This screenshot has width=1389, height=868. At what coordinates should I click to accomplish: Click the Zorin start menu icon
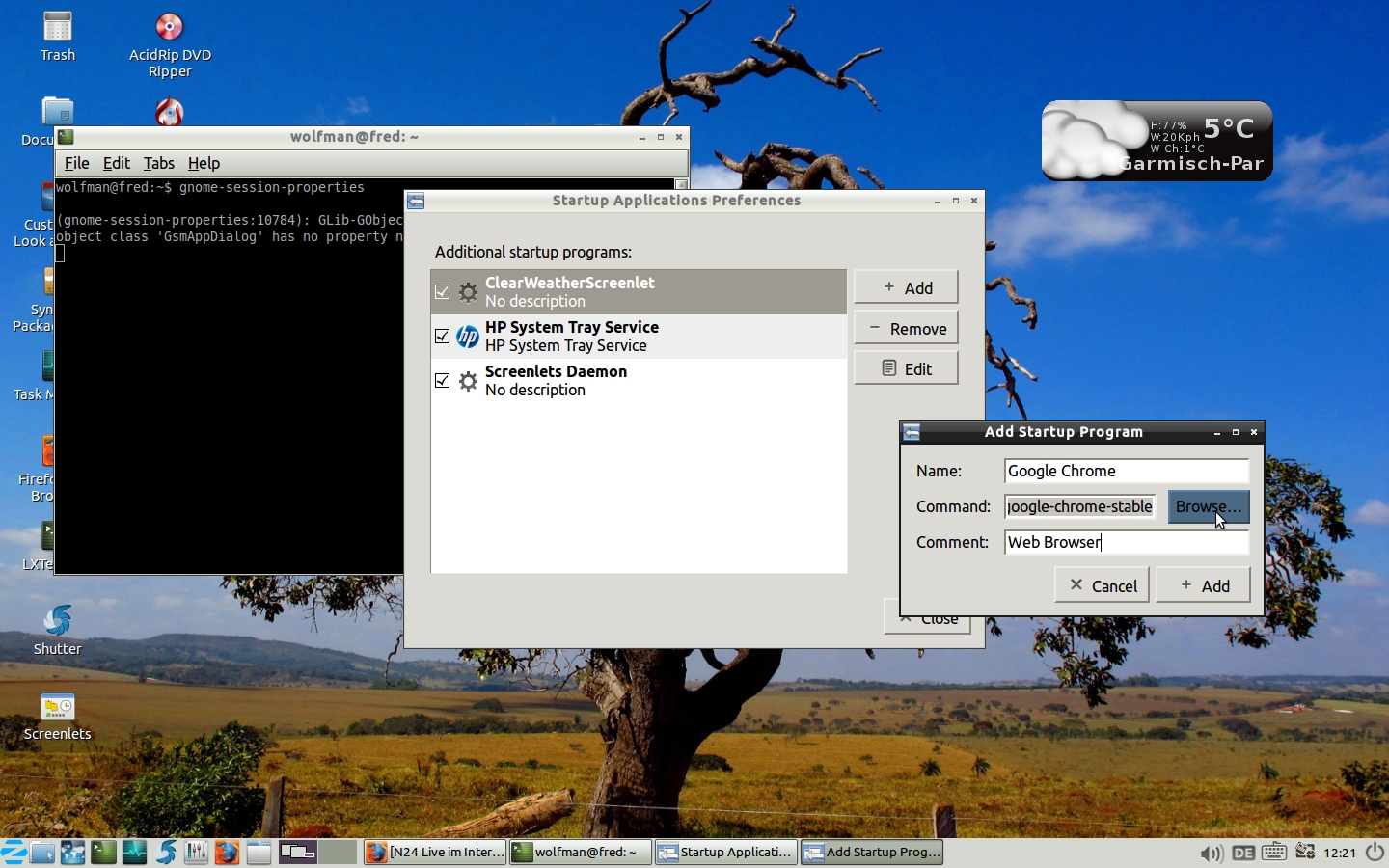[x=14, y=853]
